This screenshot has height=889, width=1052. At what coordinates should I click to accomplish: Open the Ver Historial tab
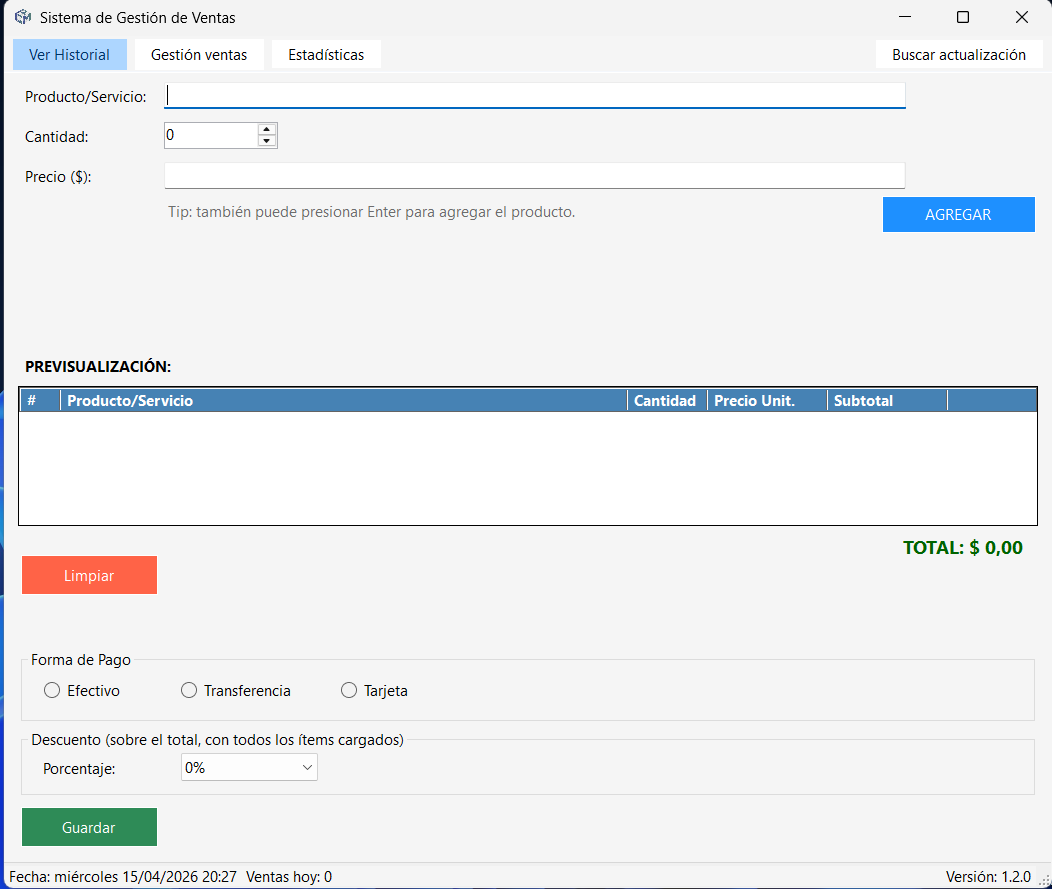click(x=70, y=55)
